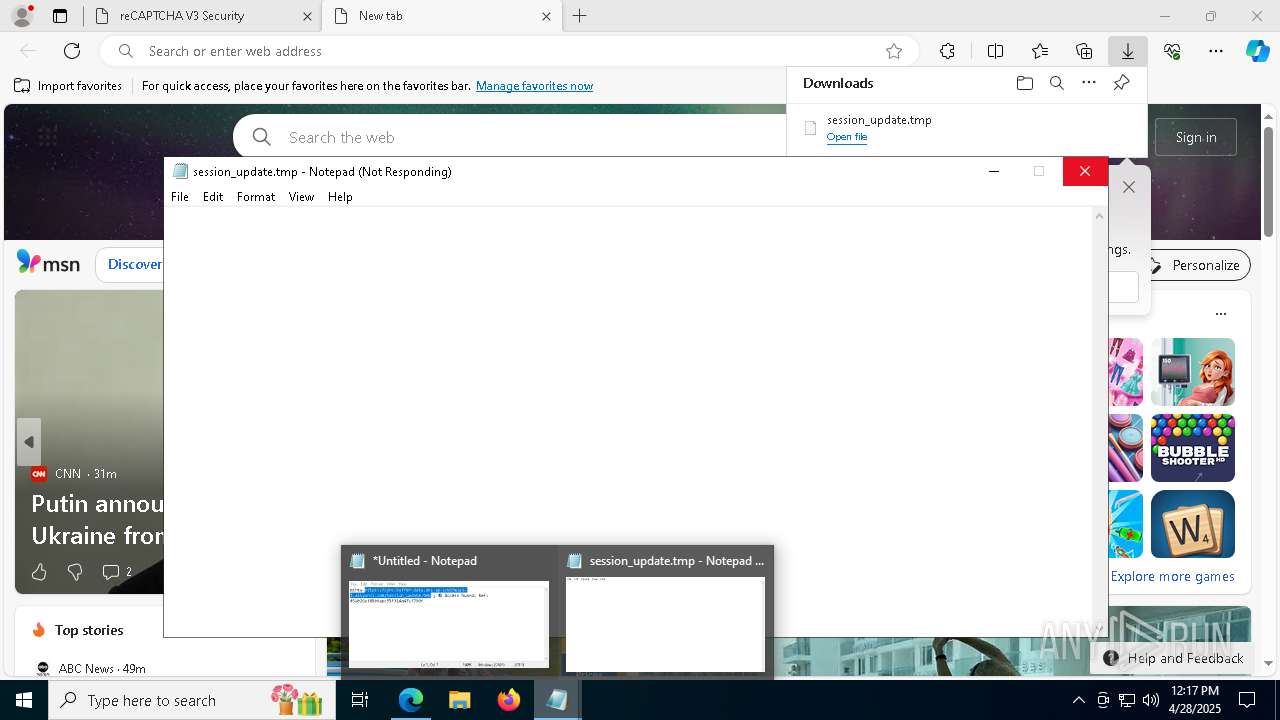Click Notepad's scrollbar up arrow
Viewport: 1280px width, 720px height.
(x=1100, y=215)
